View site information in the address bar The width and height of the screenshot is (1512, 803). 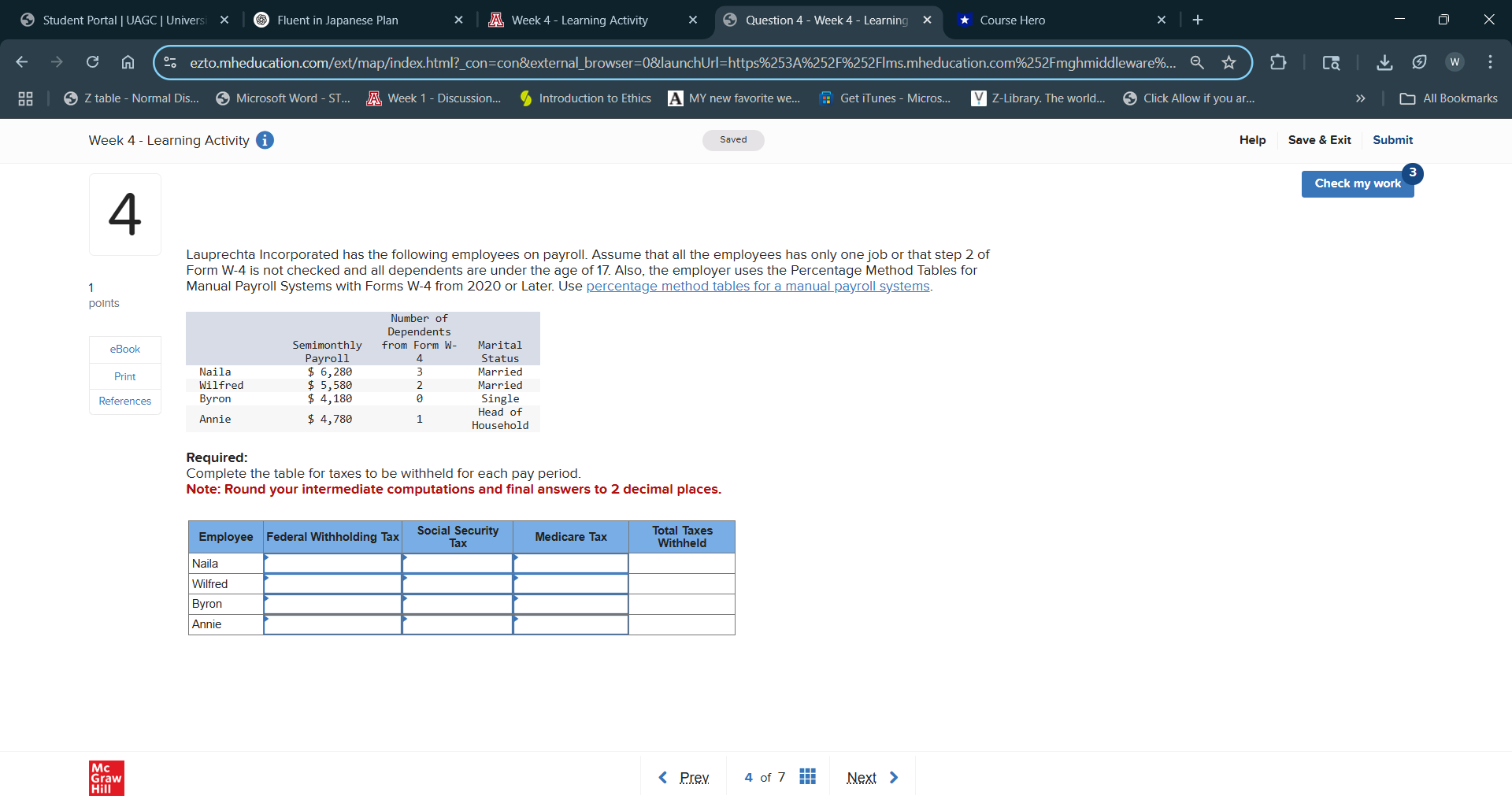point(169,62)
